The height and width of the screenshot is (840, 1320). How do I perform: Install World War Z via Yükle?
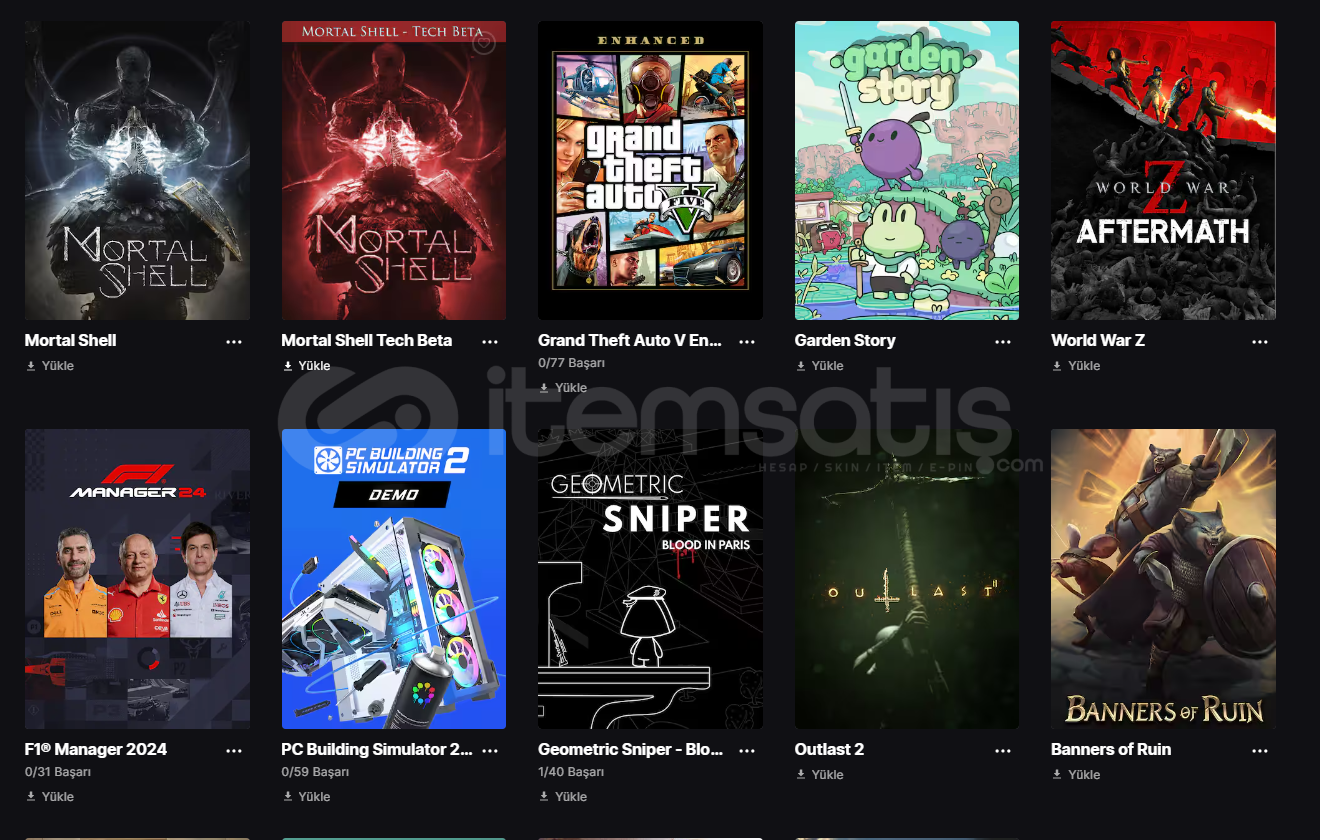1076,366
